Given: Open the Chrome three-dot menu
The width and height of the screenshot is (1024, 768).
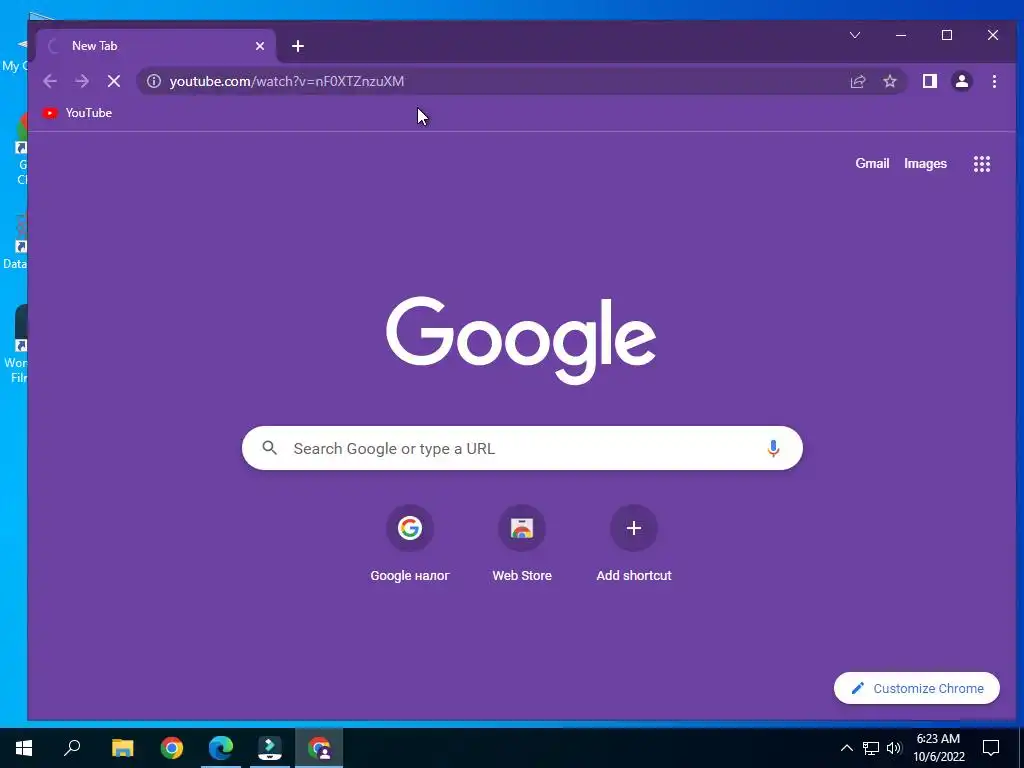Looking at the screenshot, I should [x=994, y=81].
